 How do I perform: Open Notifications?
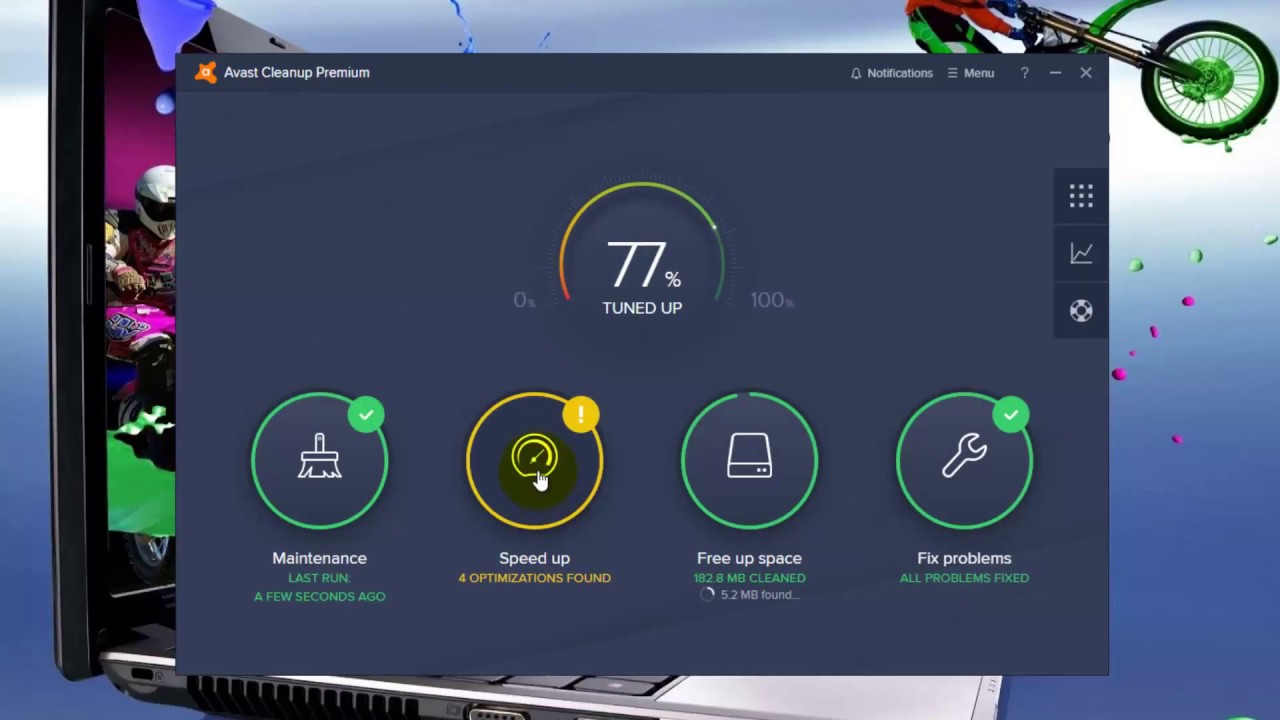(891, 73)
